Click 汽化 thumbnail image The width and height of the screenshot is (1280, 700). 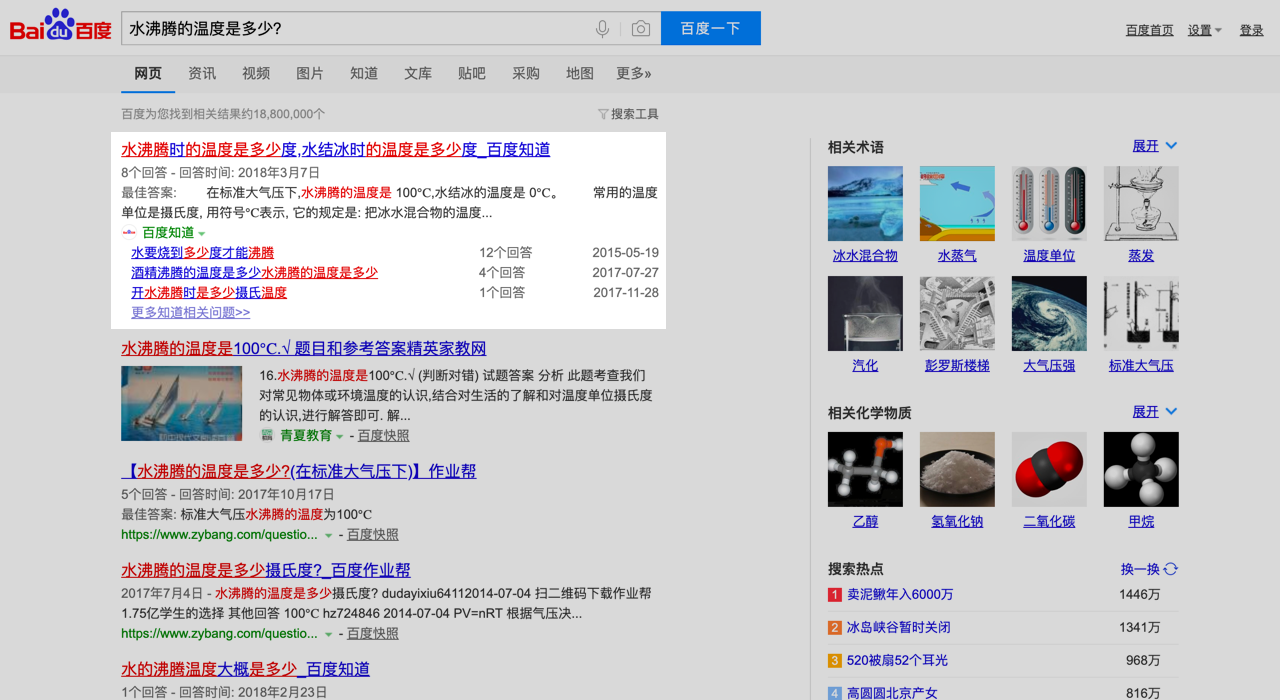coord(865,313)
